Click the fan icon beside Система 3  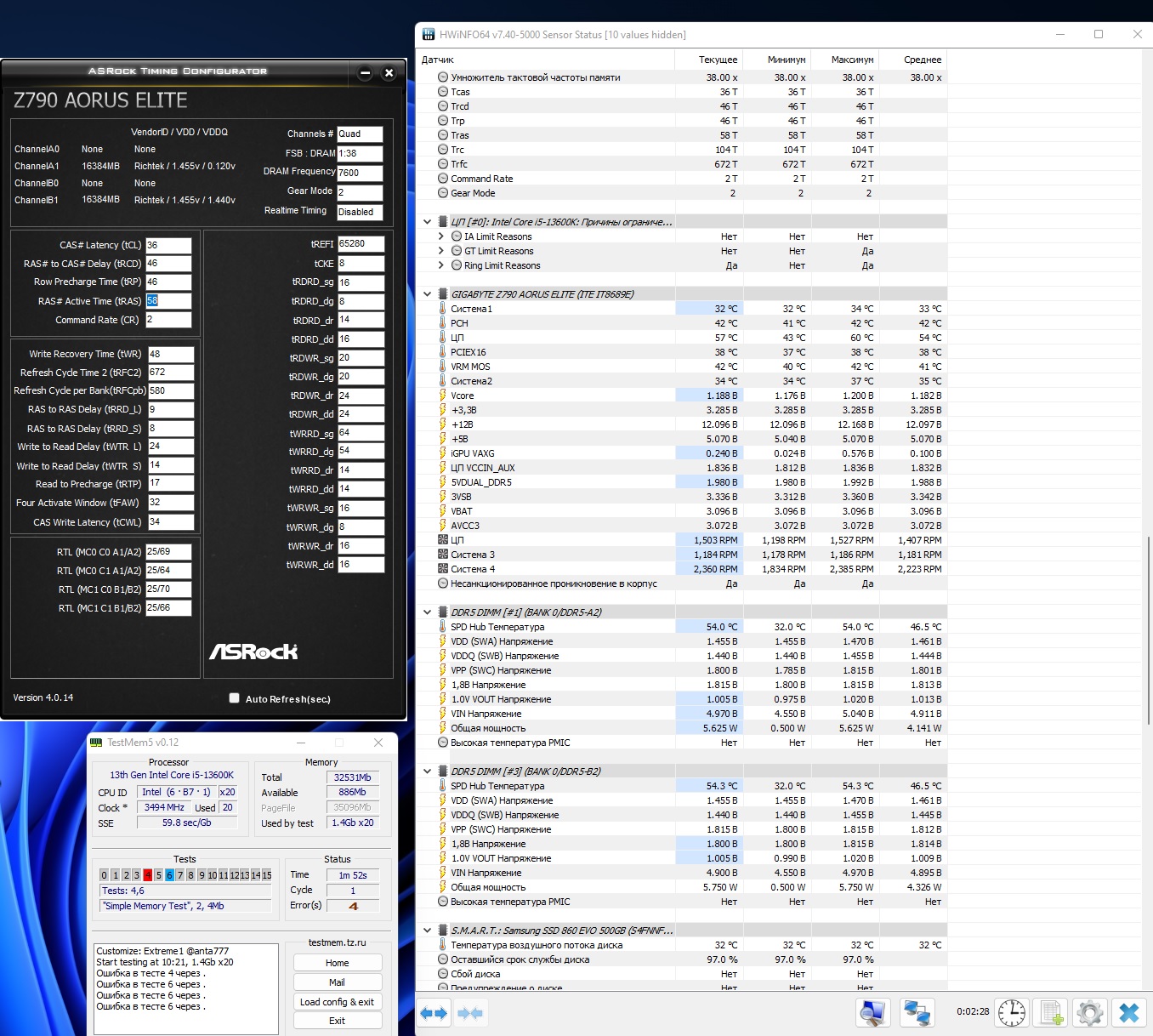[x=442, y=555]
